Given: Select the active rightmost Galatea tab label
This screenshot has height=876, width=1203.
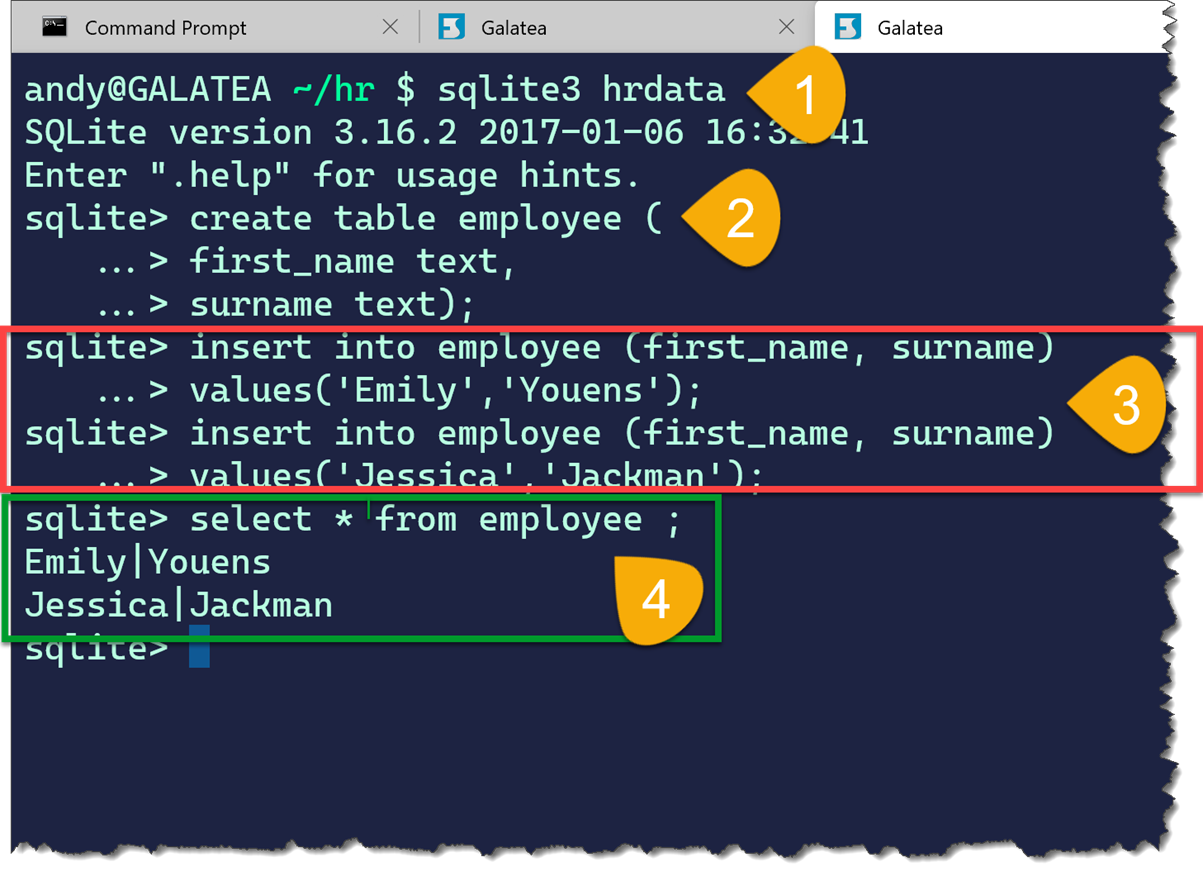Looking at the screenshot, I should (910, 28).
